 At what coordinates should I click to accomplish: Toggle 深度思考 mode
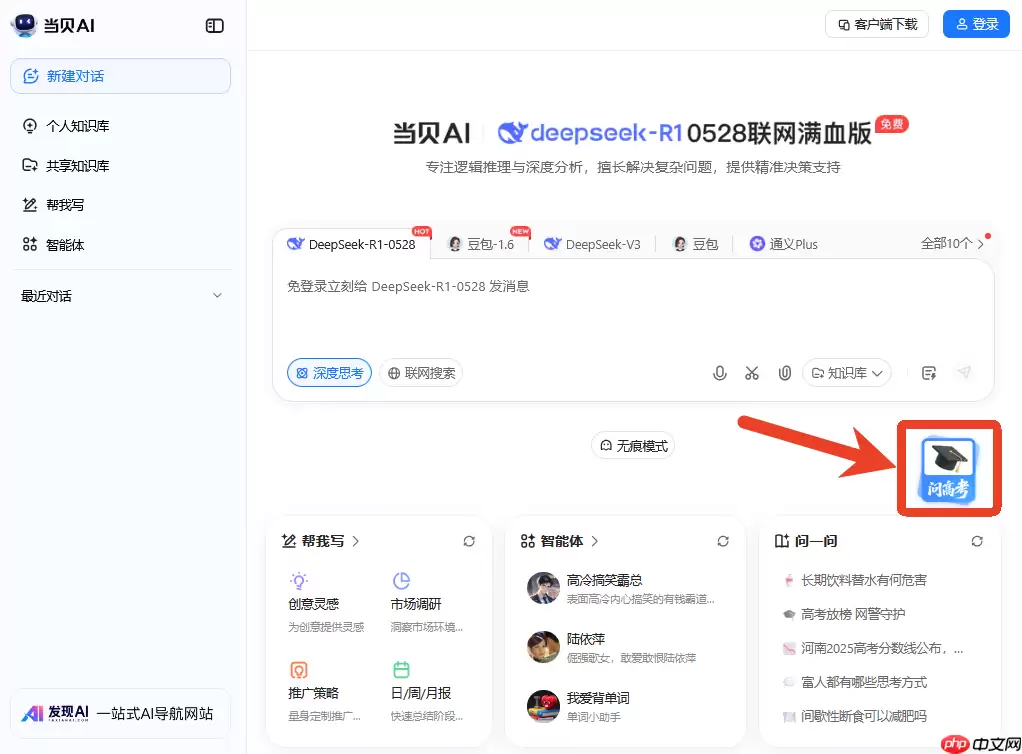point(329,372)
